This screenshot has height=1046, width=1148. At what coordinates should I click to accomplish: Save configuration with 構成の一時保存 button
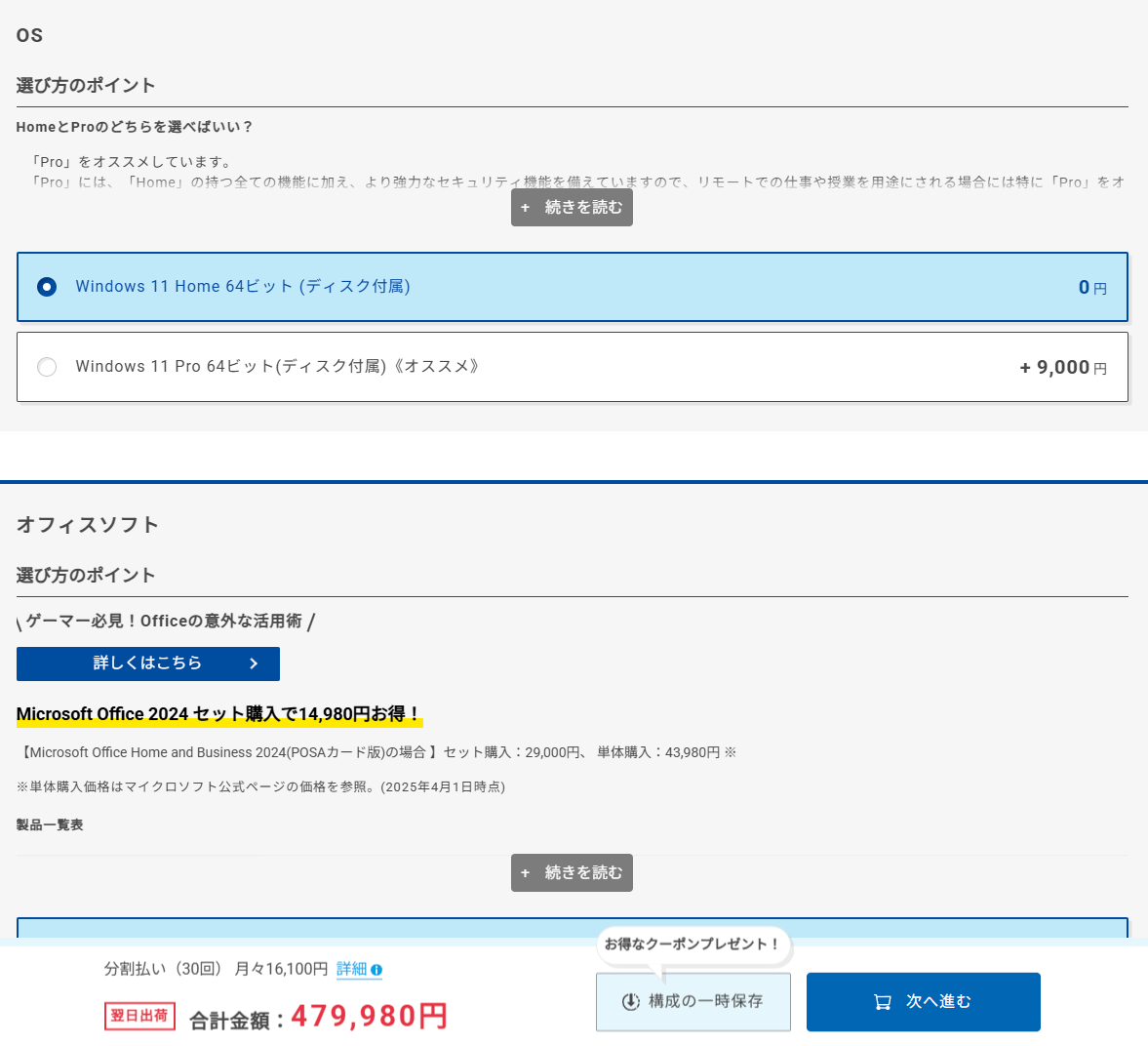pyautogui.click(x=693, y=1001)
